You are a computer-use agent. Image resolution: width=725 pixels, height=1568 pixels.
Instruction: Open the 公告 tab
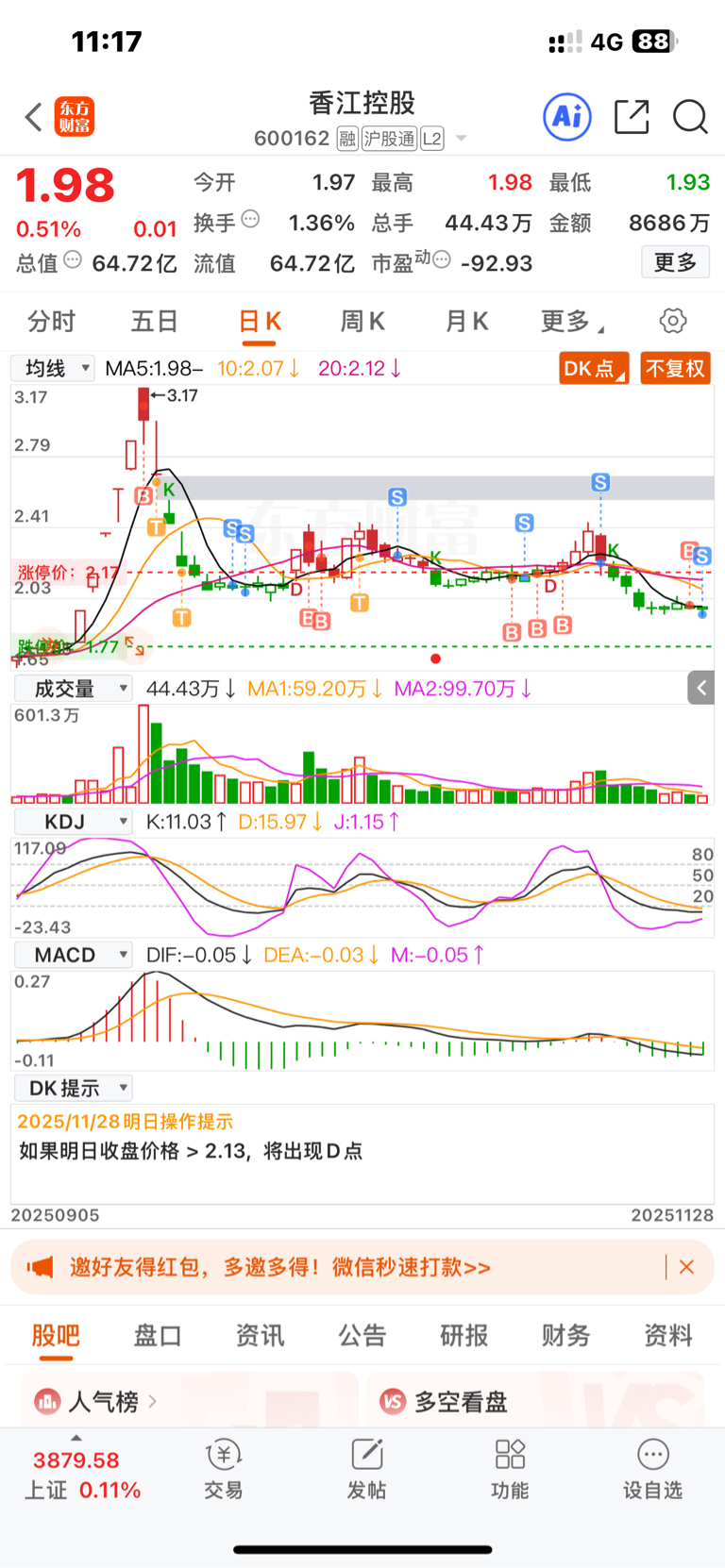[x=362, y=1335]
